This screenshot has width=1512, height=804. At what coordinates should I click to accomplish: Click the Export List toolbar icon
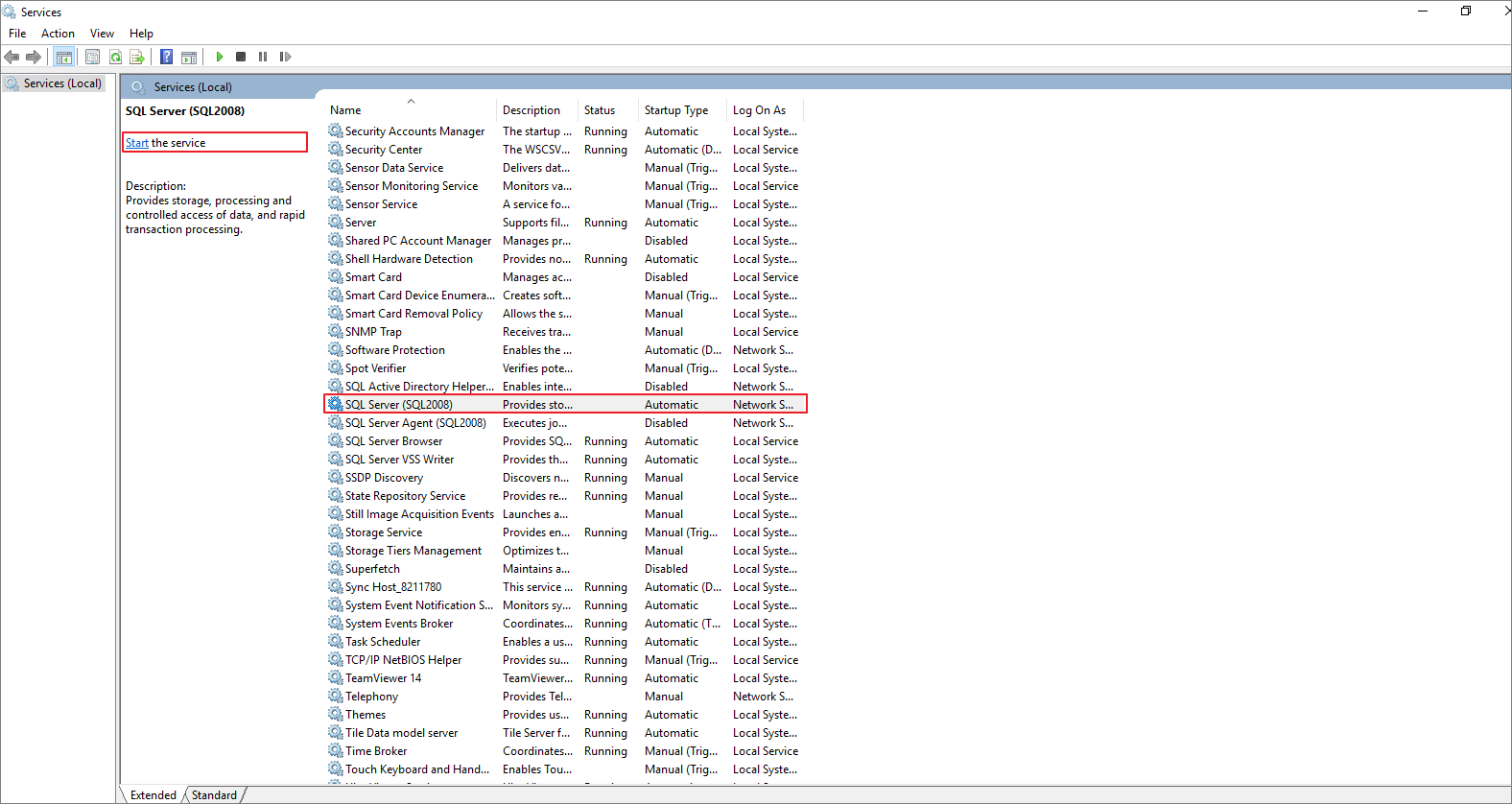[x=137, y=58]
